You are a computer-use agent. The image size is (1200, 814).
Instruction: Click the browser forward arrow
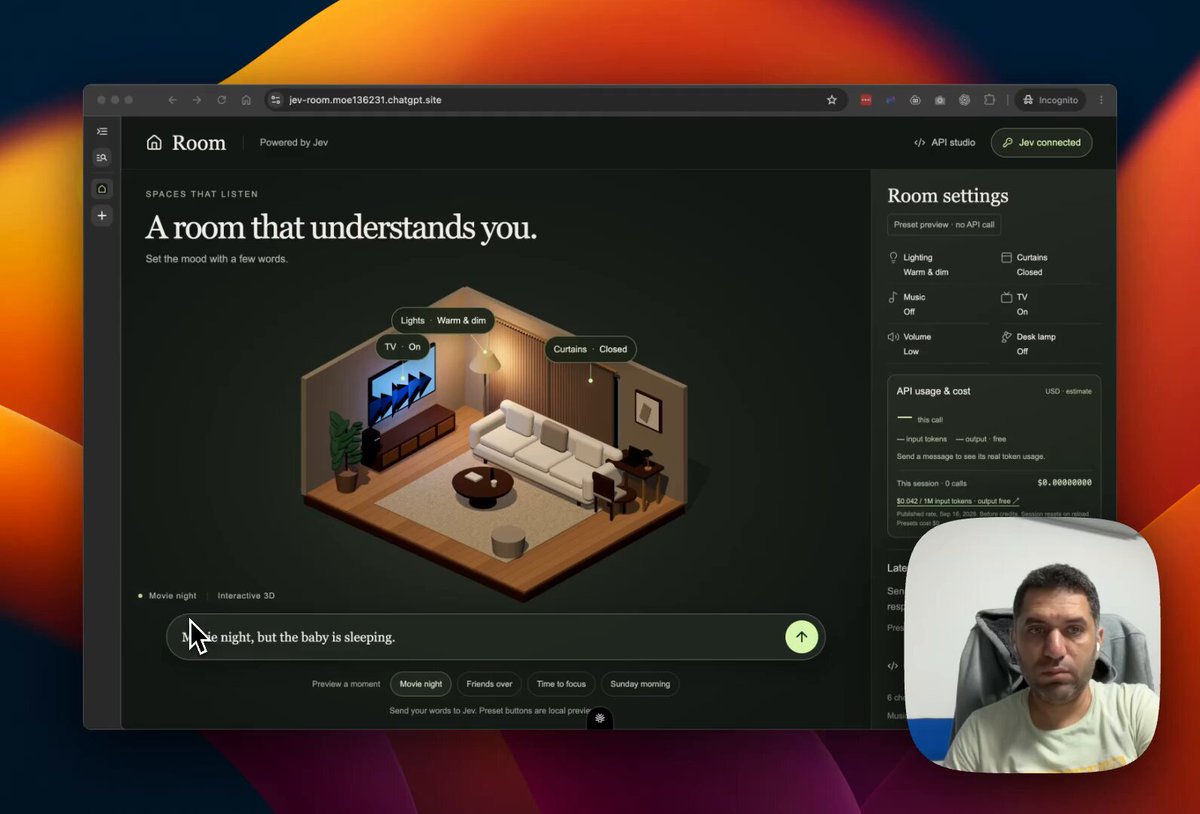197,100
